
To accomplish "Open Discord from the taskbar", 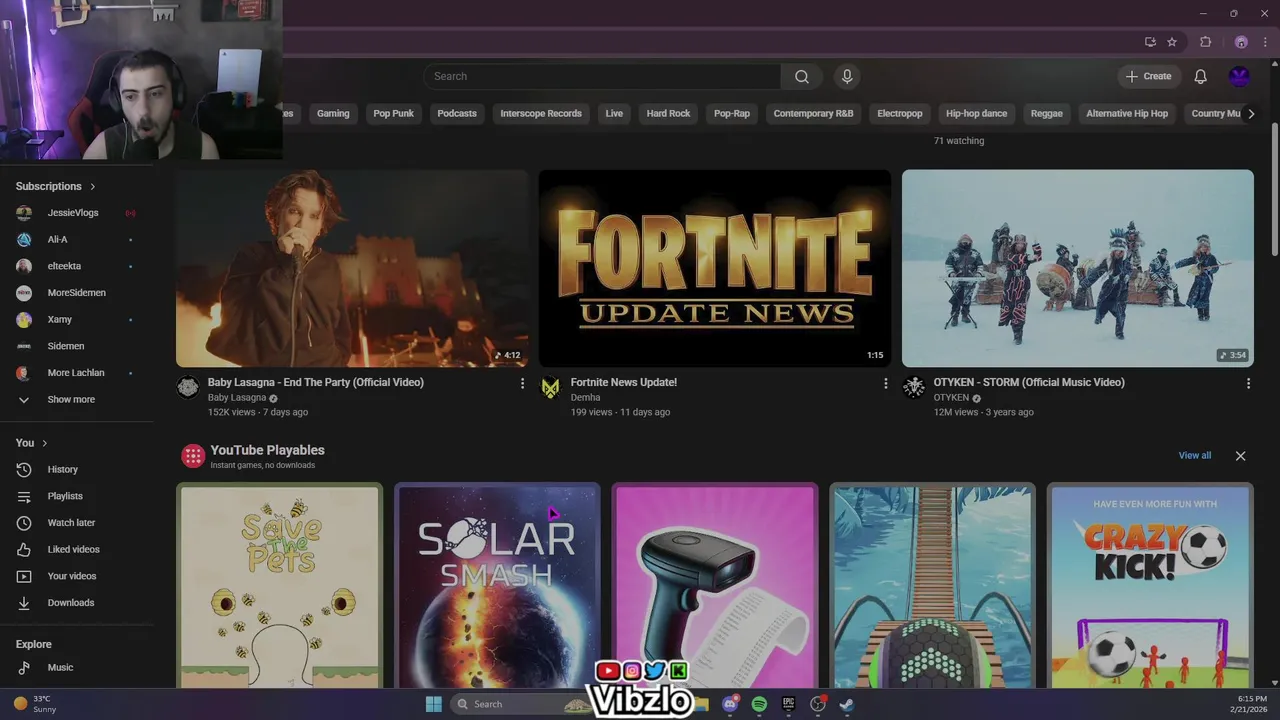I will click(x=730, y=704).
